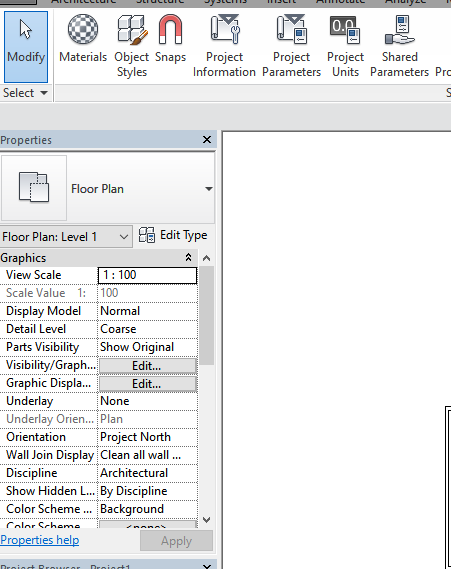This screenshot has width=451, height=569.
Task: Select the Wall Join Display label
Action: tap(50, 455)
